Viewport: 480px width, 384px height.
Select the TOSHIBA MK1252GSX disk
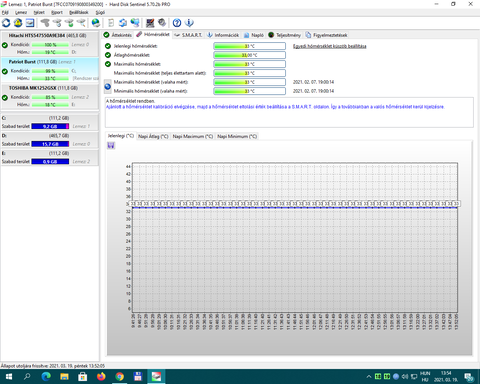coord(50,96)
